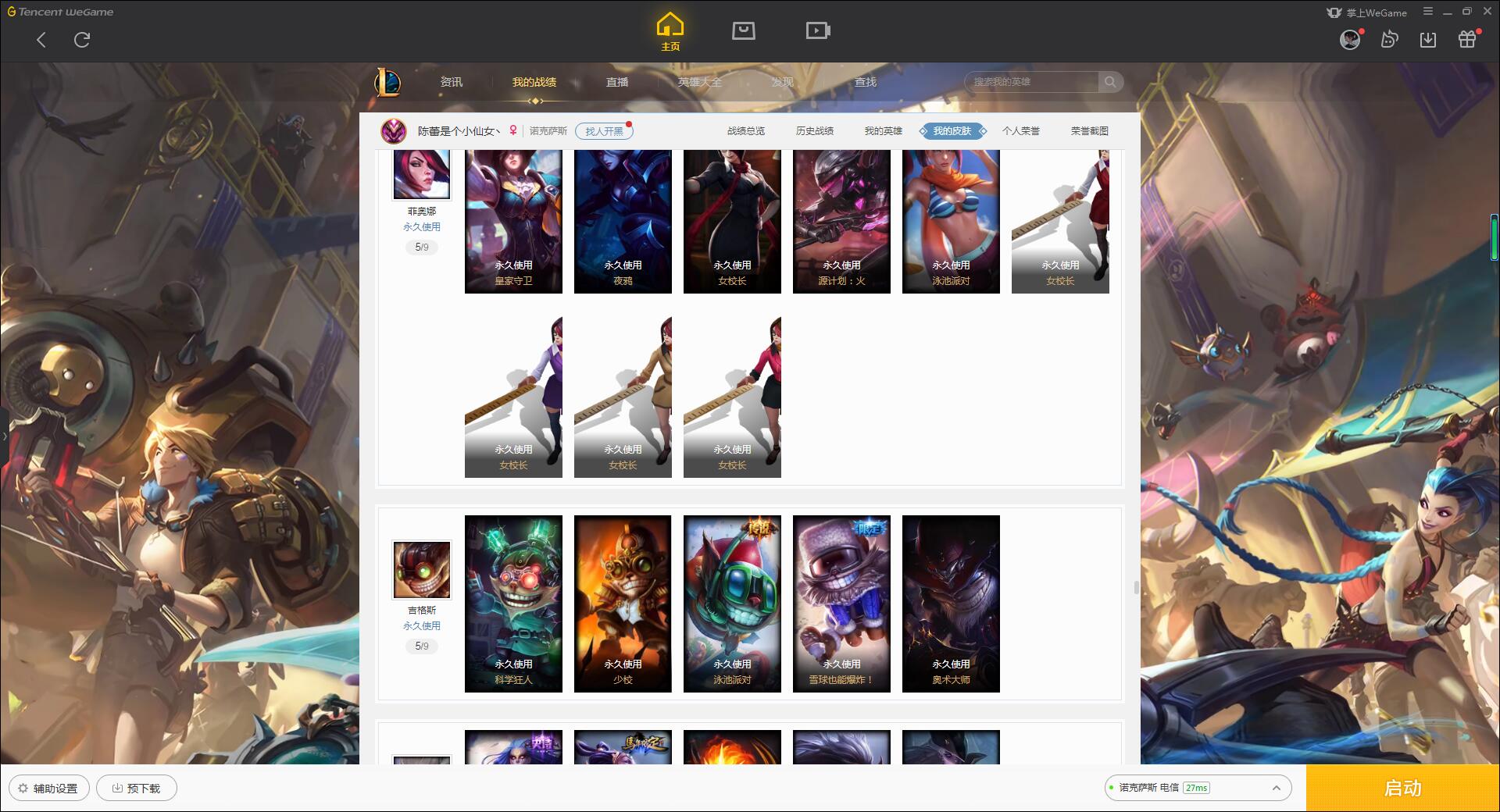
Task: Click the female gender icon beside player name
Action: pyautogui.click(x=513, y=130)
